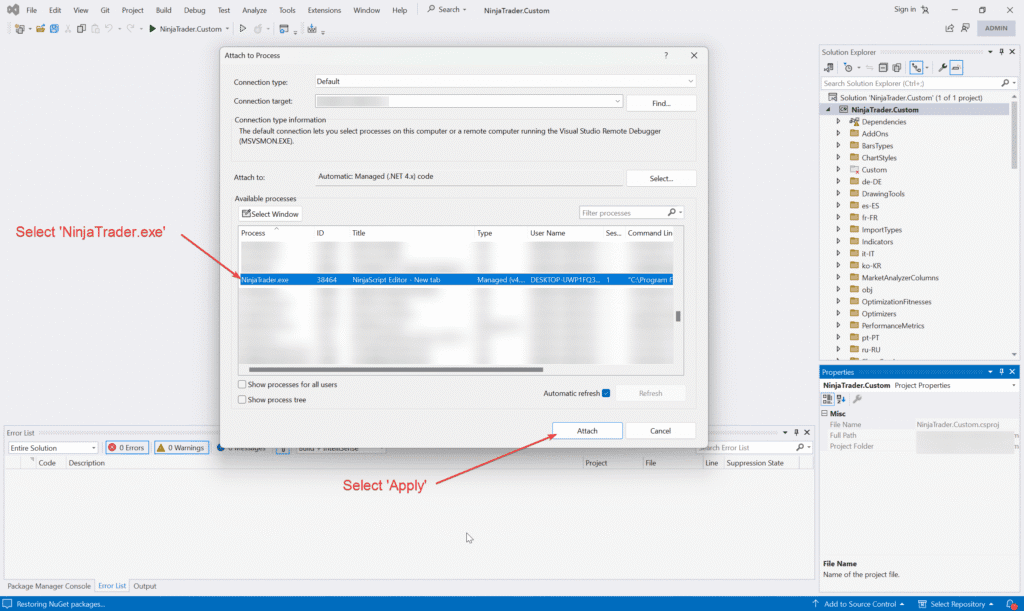The width and height of the screenshot is (1024, 611).
Task: Pin the Solution Explorer panel
Action: click(x=1001, y=52)
